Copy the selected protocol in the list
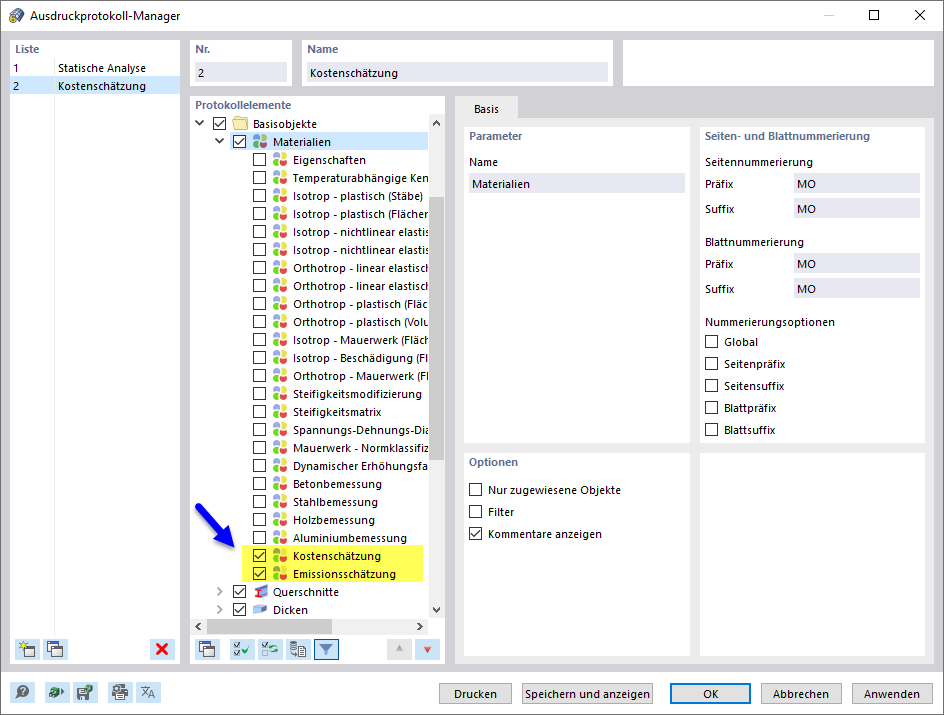The height and width of the screenshot is (715, 944). (x=55, y=649)
